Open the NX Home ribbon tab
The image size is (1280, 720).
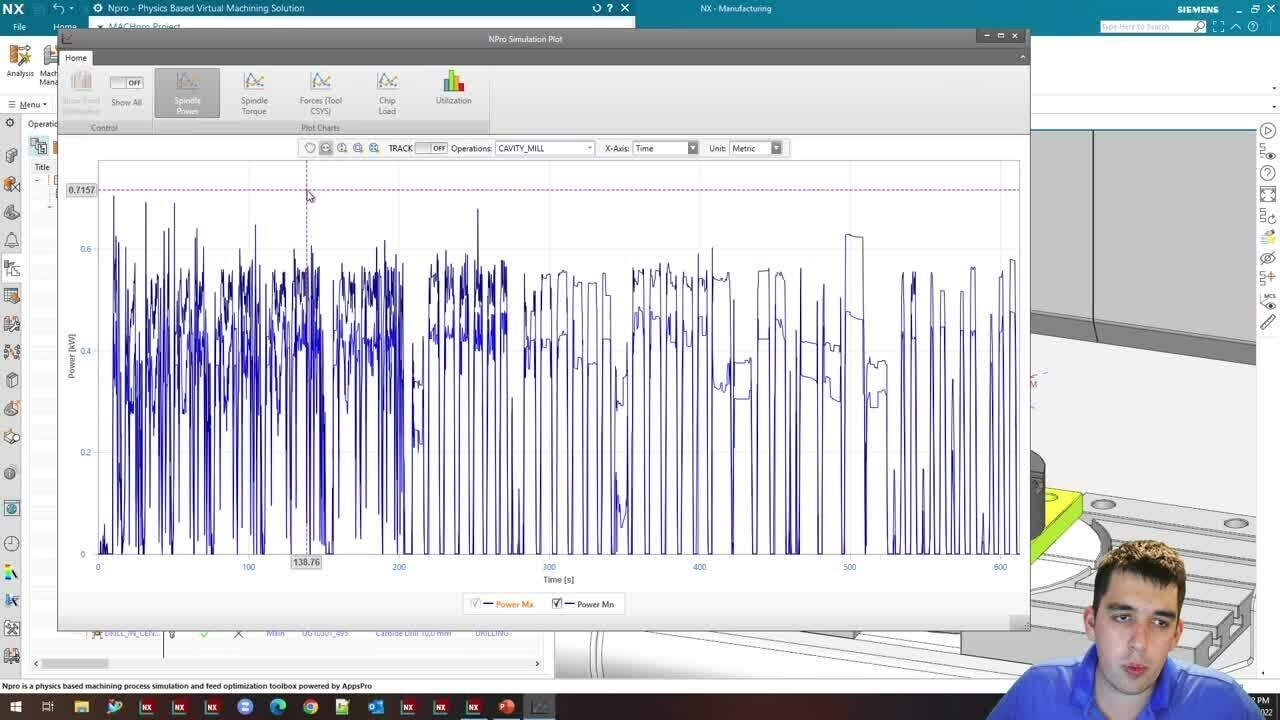coord(64,27)
